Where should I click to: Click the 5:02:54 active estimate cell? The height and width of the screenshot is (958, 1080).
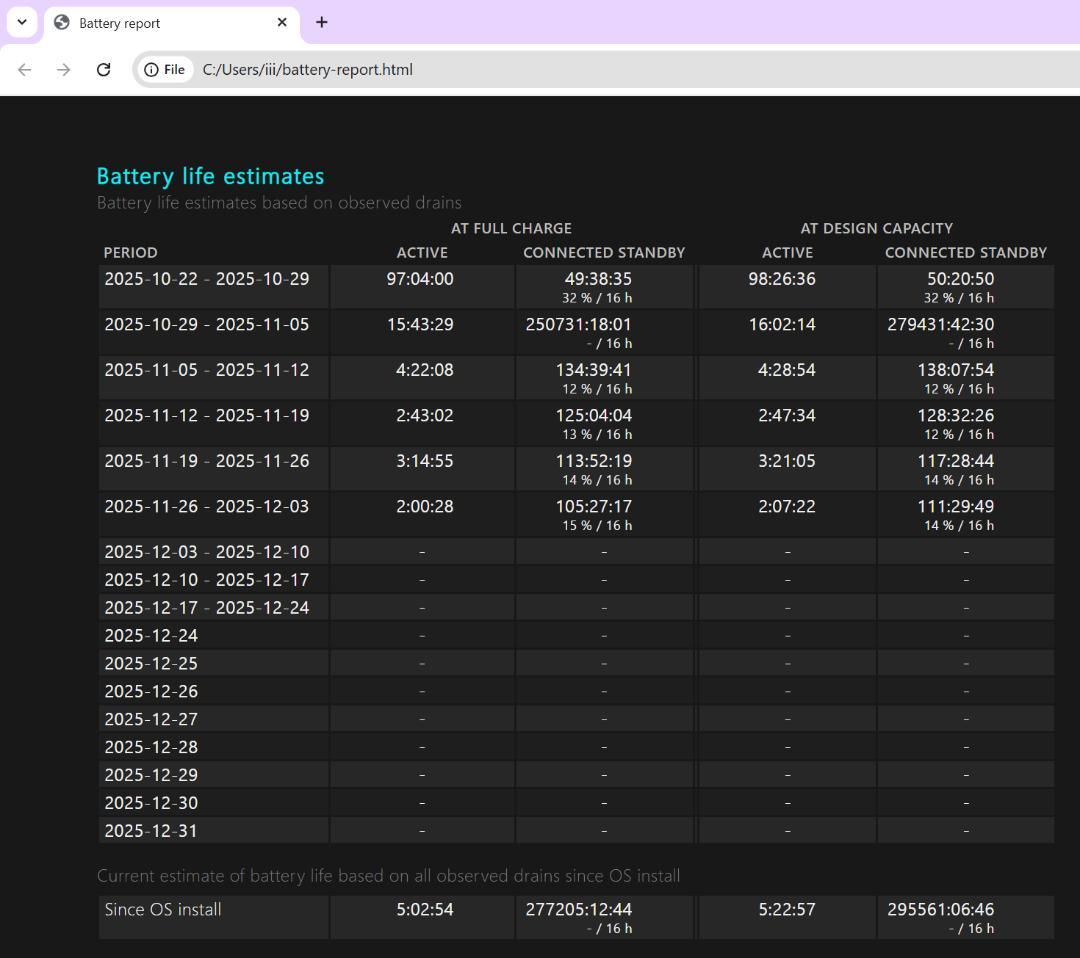(424, 909)
